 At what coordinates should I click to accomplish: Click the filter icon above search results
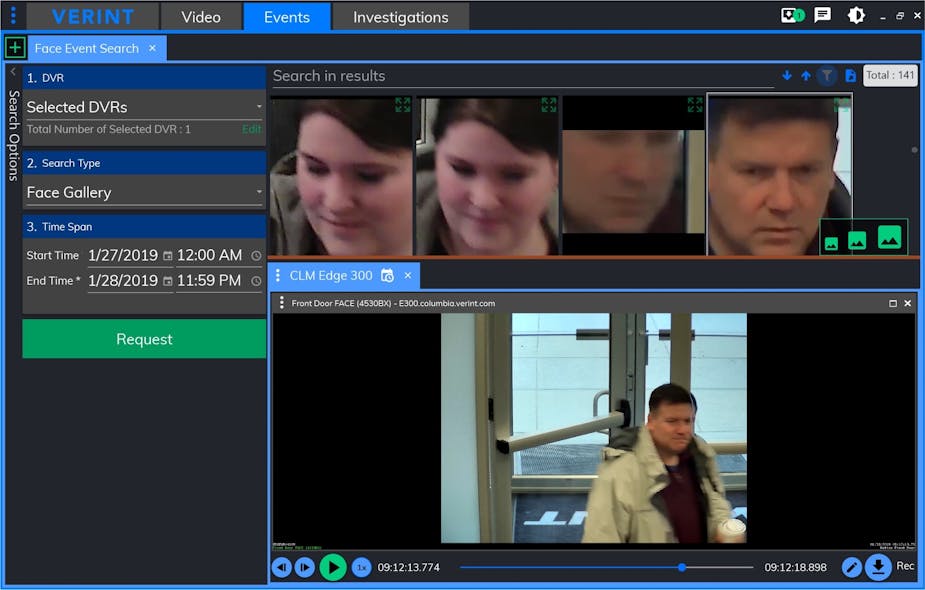[x=827, y=75]
